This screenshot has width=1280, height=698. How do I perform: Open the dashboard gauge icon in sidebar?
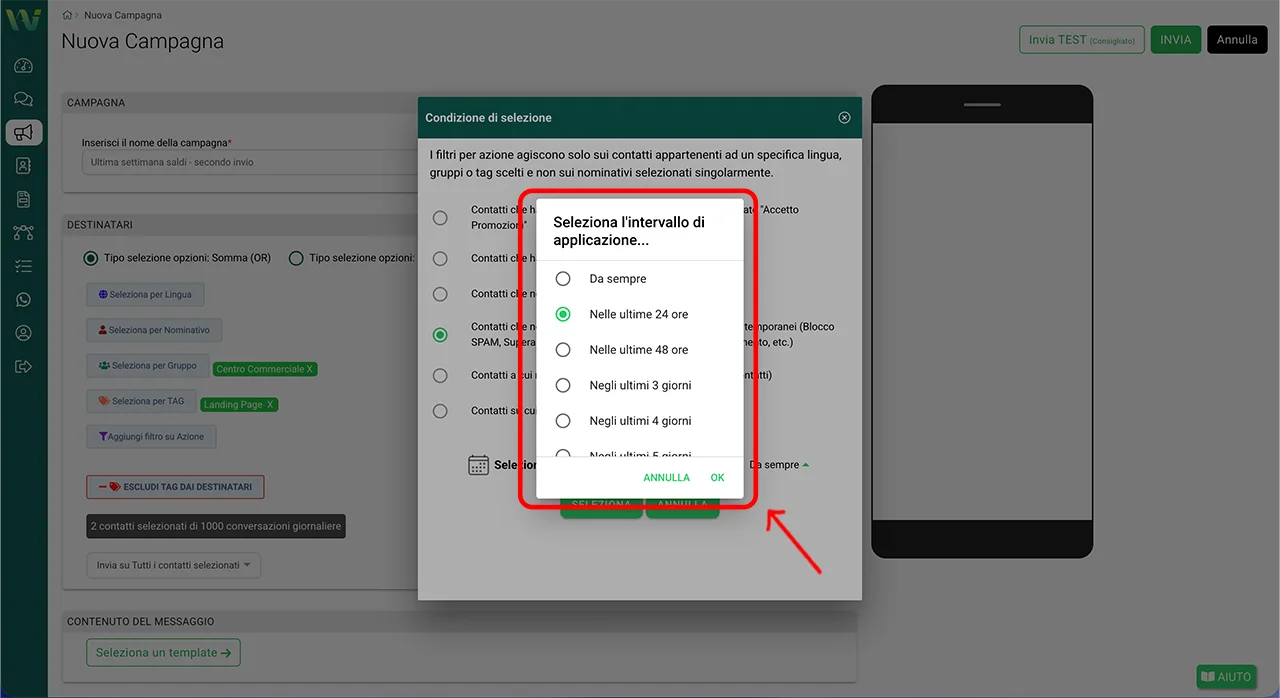24,66
